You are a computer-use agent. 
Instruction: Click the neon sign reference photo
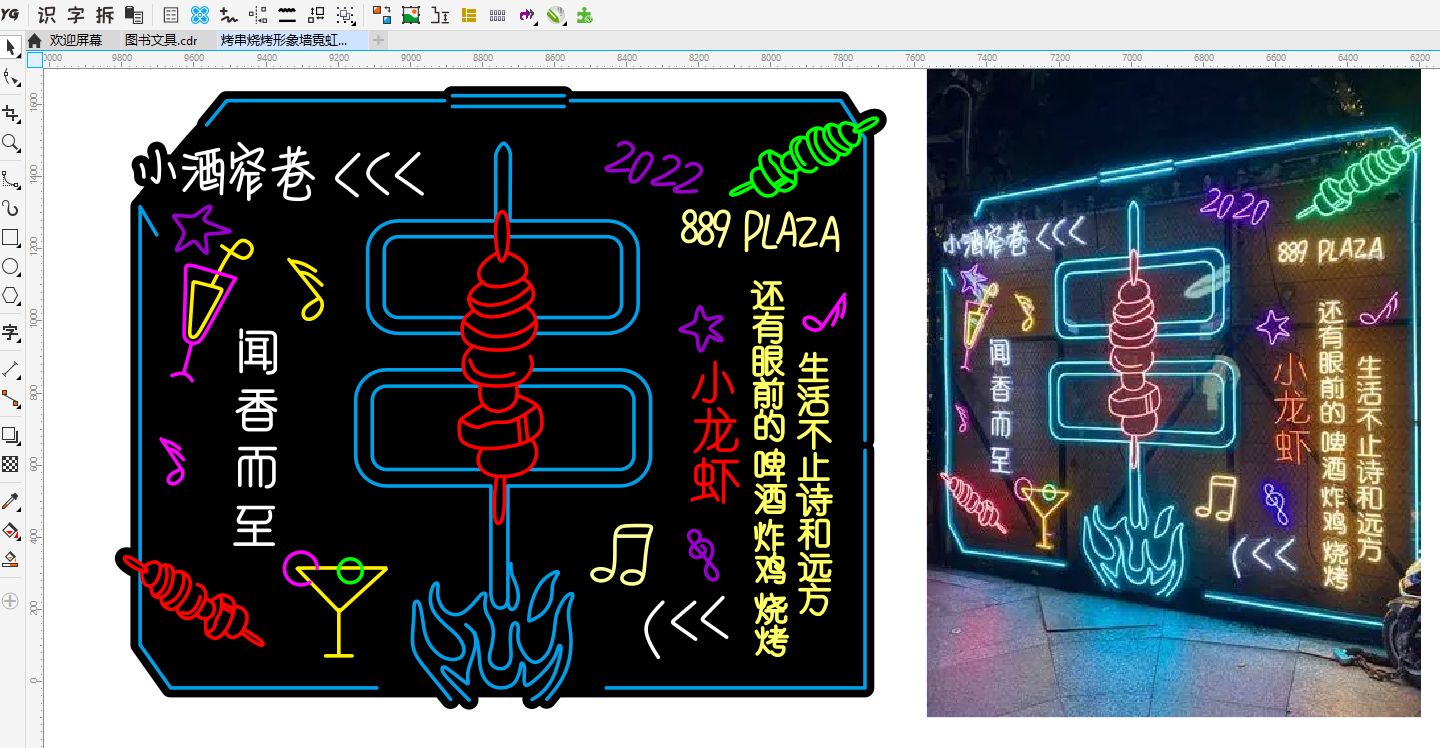(1173, 392)
